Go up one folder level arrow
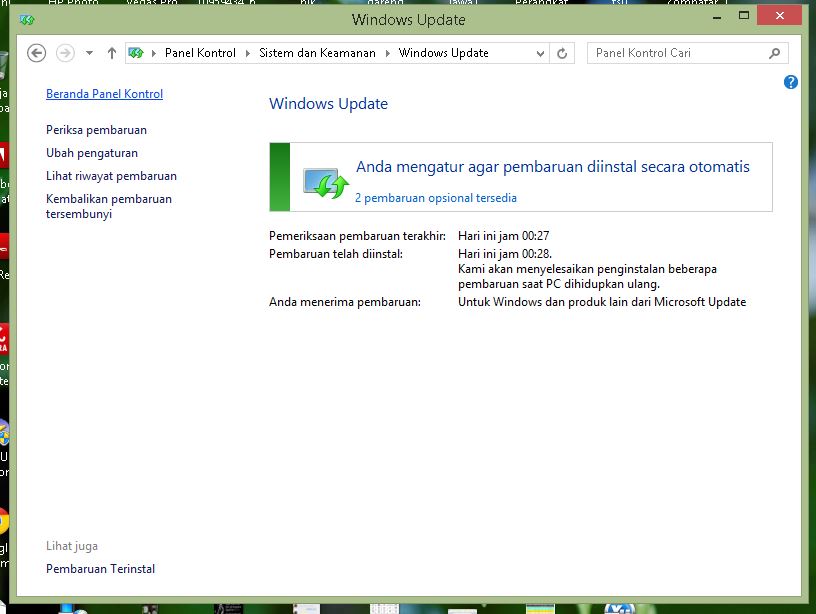816x614 pixels. pos(111,53)
